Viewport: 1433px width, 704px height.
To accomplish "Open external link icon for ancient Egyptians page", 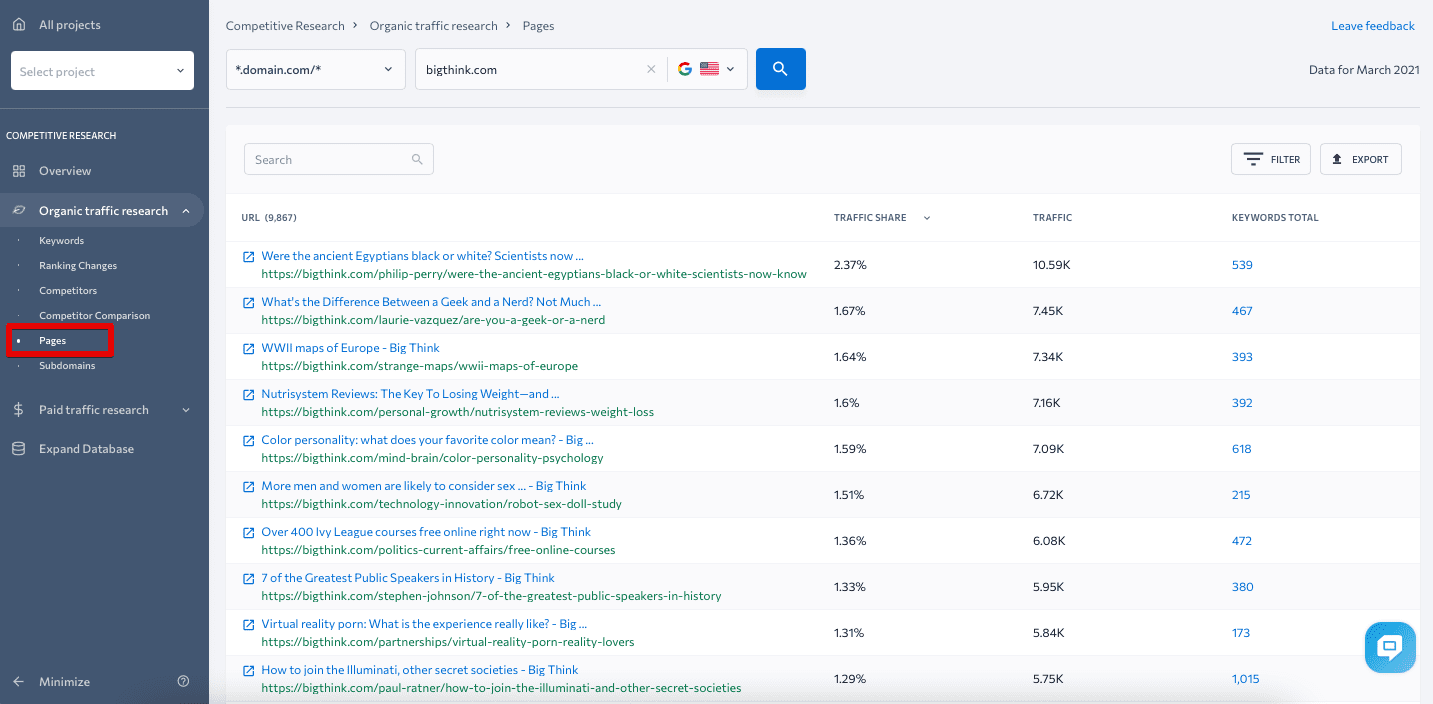I will coord(249,256).
